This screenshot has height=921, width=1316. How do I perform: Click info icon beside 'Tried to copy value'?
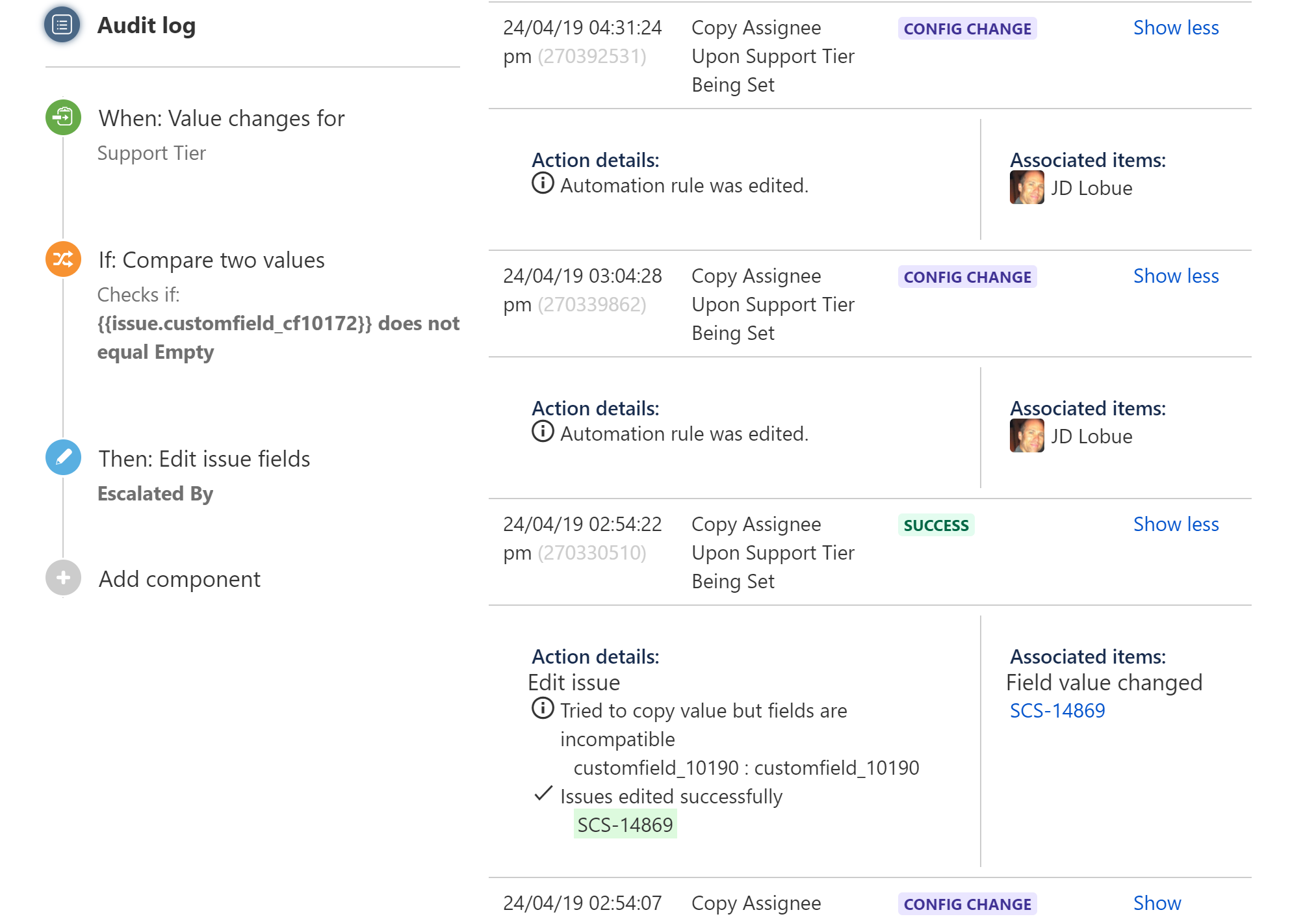[x=543, y=708]
